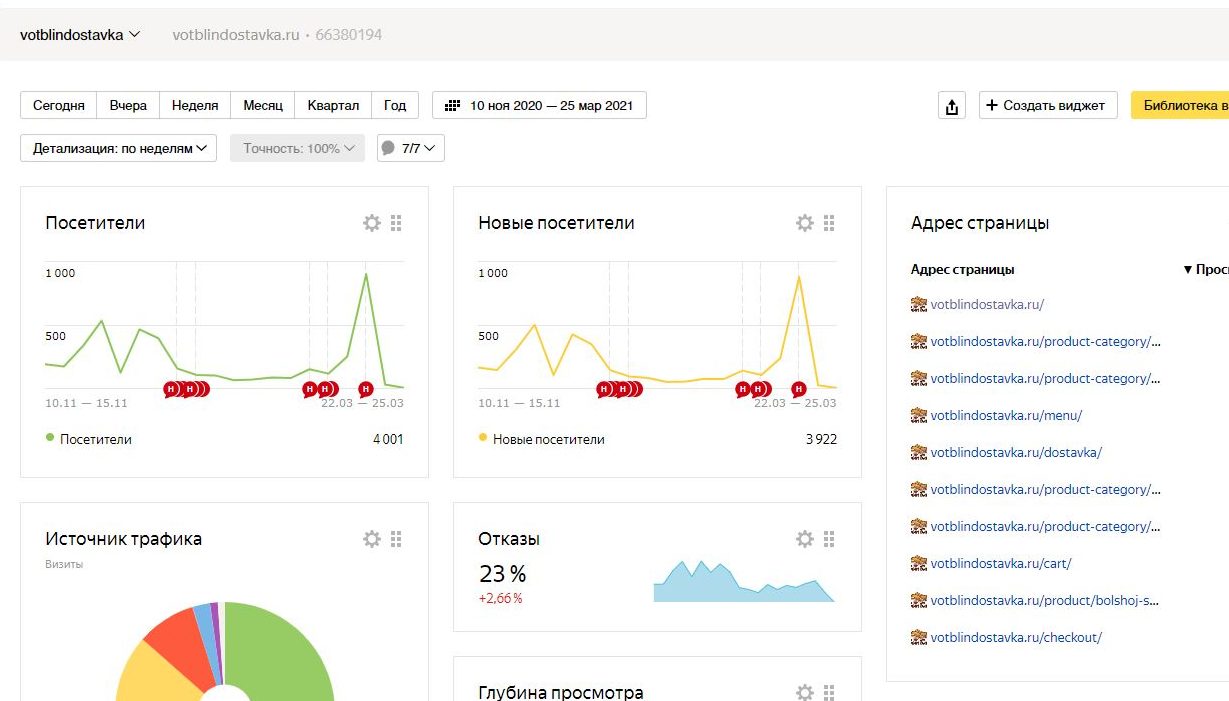Image resolution: width=1229 pixels, height=701 pixels.
Task: Click the Адрес страницы widget title
Action: [980, 223]
